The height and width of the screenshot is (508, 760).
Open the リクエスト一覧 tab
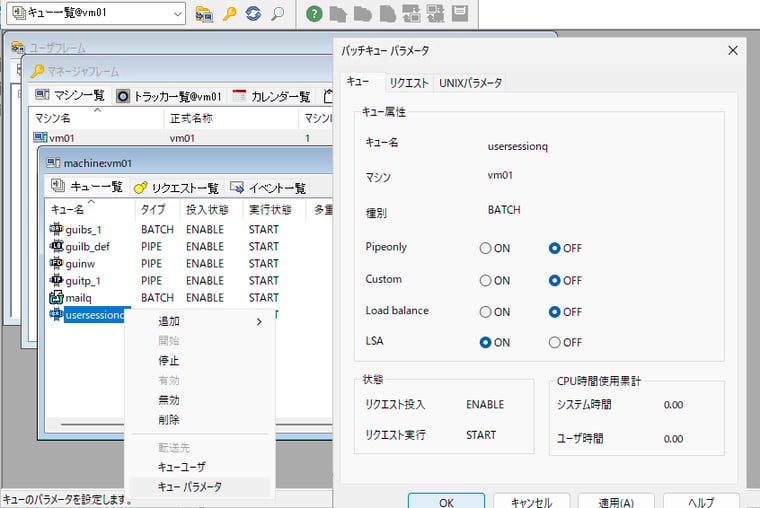click(177, 188)
